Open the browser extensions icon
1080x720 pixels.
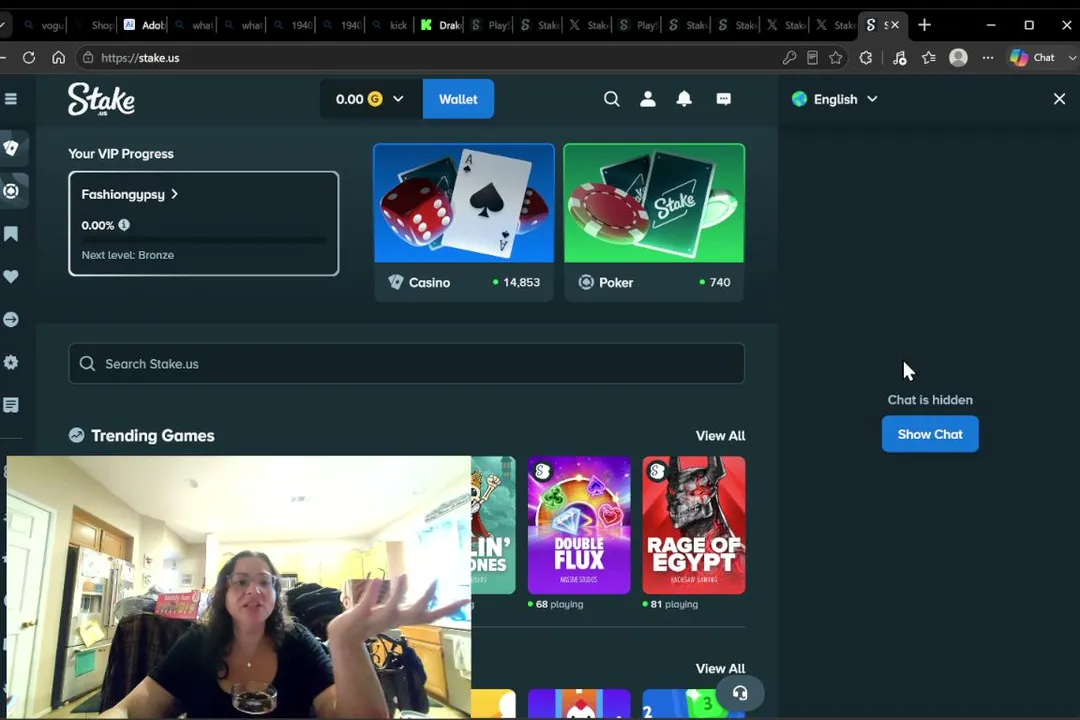(x=866, y=58)
